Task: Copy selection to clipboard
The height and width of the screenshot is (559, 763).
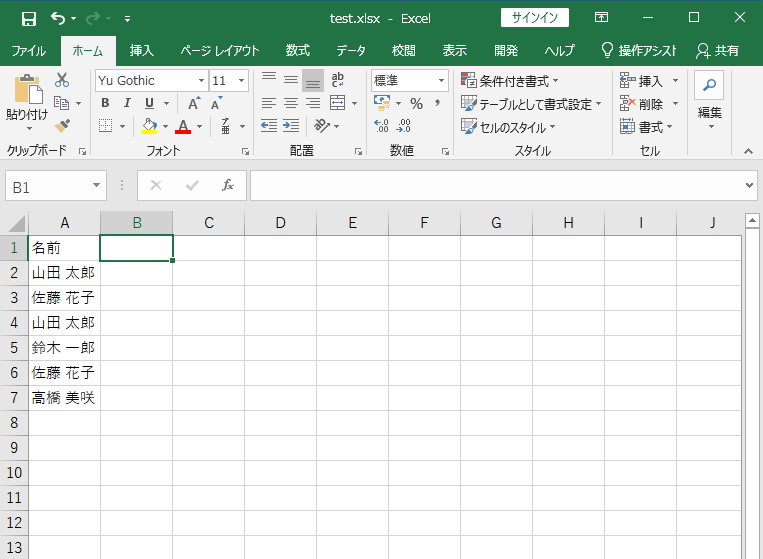Action: coord(61,103)
